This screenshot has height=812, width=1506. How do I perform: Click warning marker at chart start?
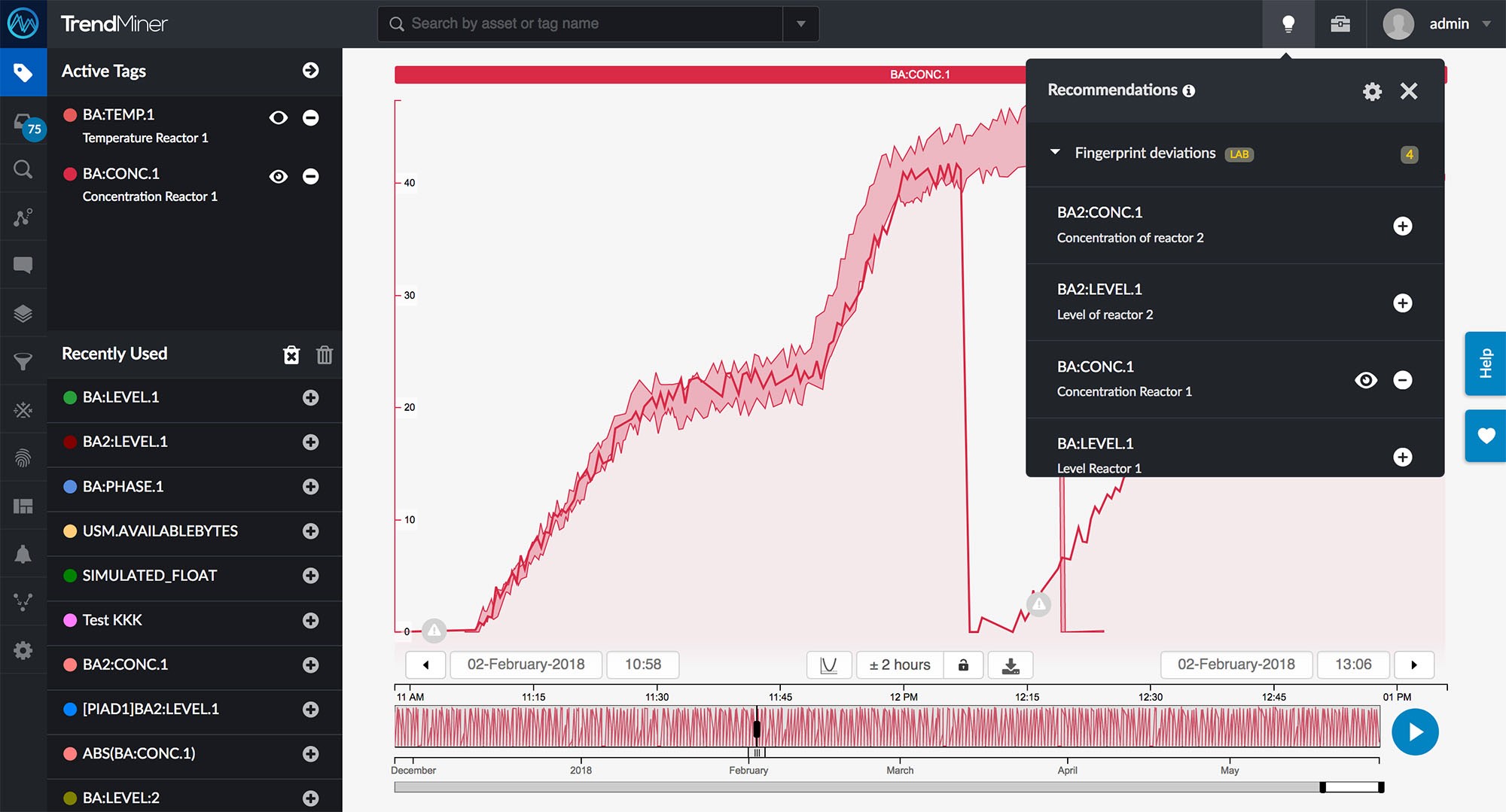(x=434, y=631)
